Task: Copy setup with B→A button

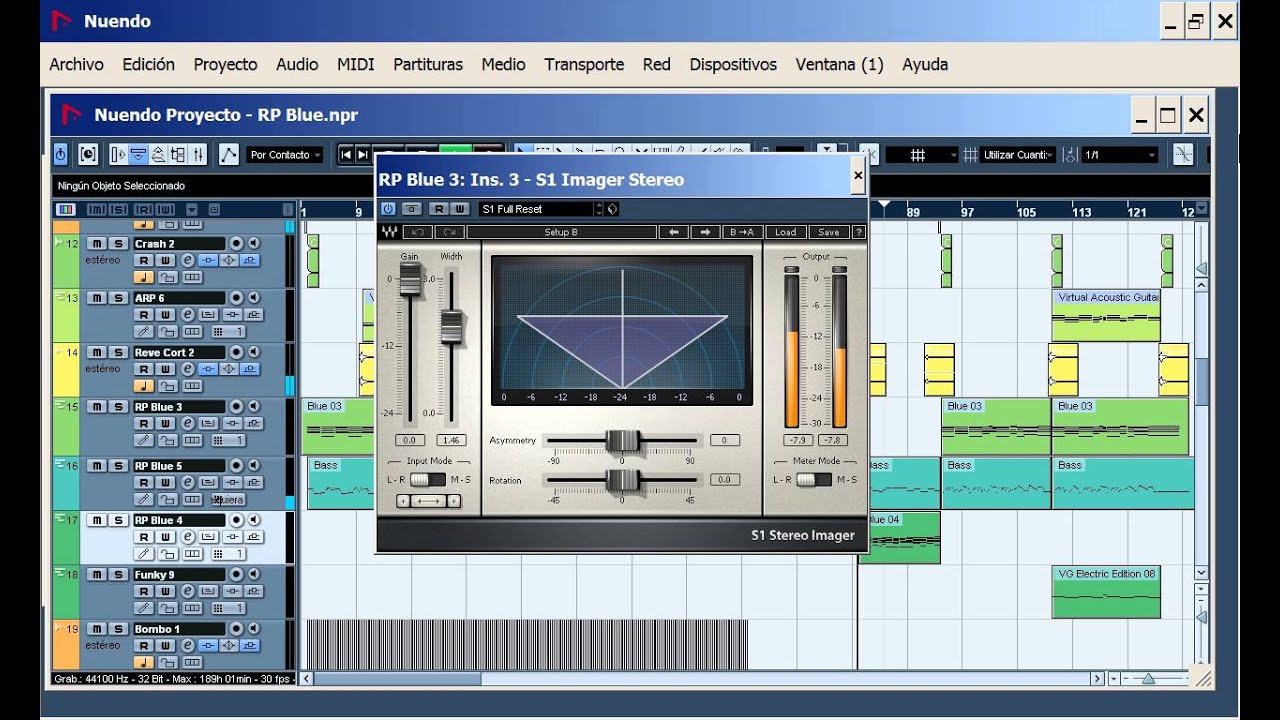Action: (742, 232)
